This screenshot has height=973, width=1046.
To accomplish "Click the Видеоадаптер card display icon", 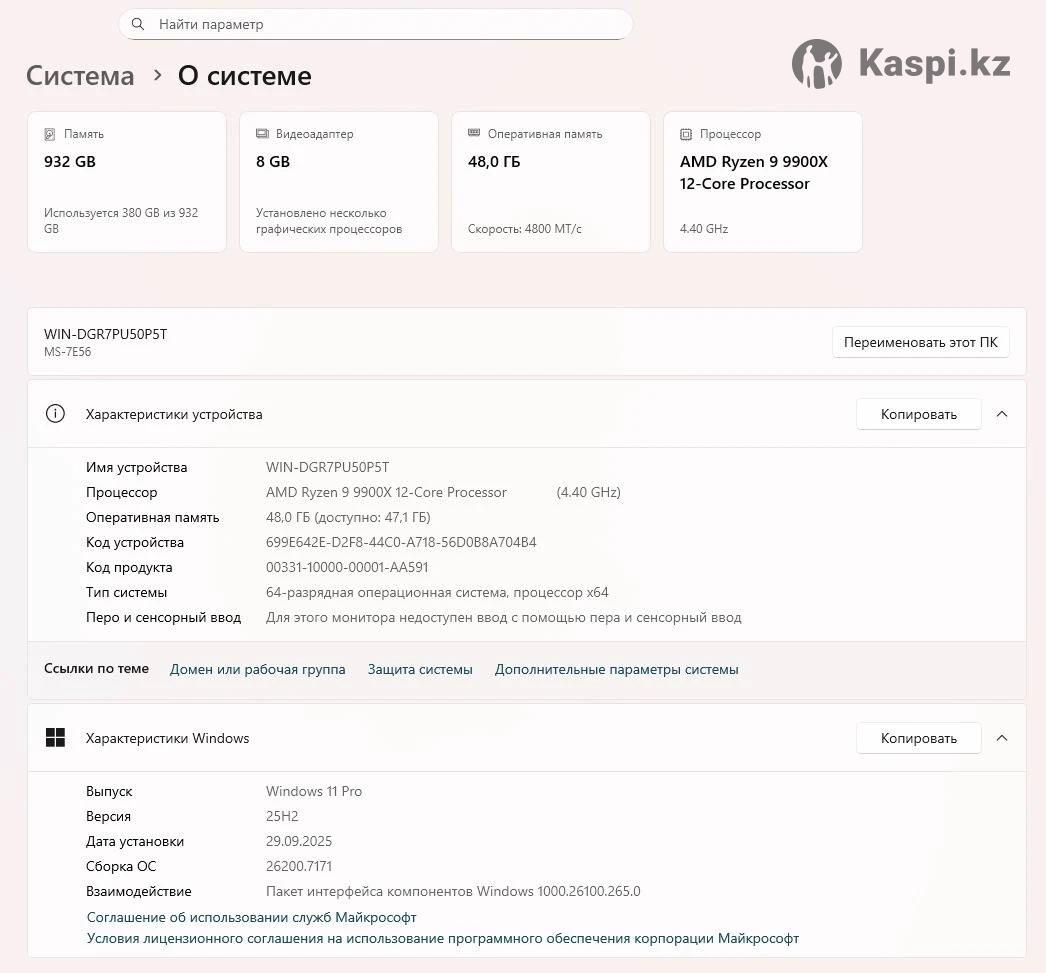I will tap(262, 134).
